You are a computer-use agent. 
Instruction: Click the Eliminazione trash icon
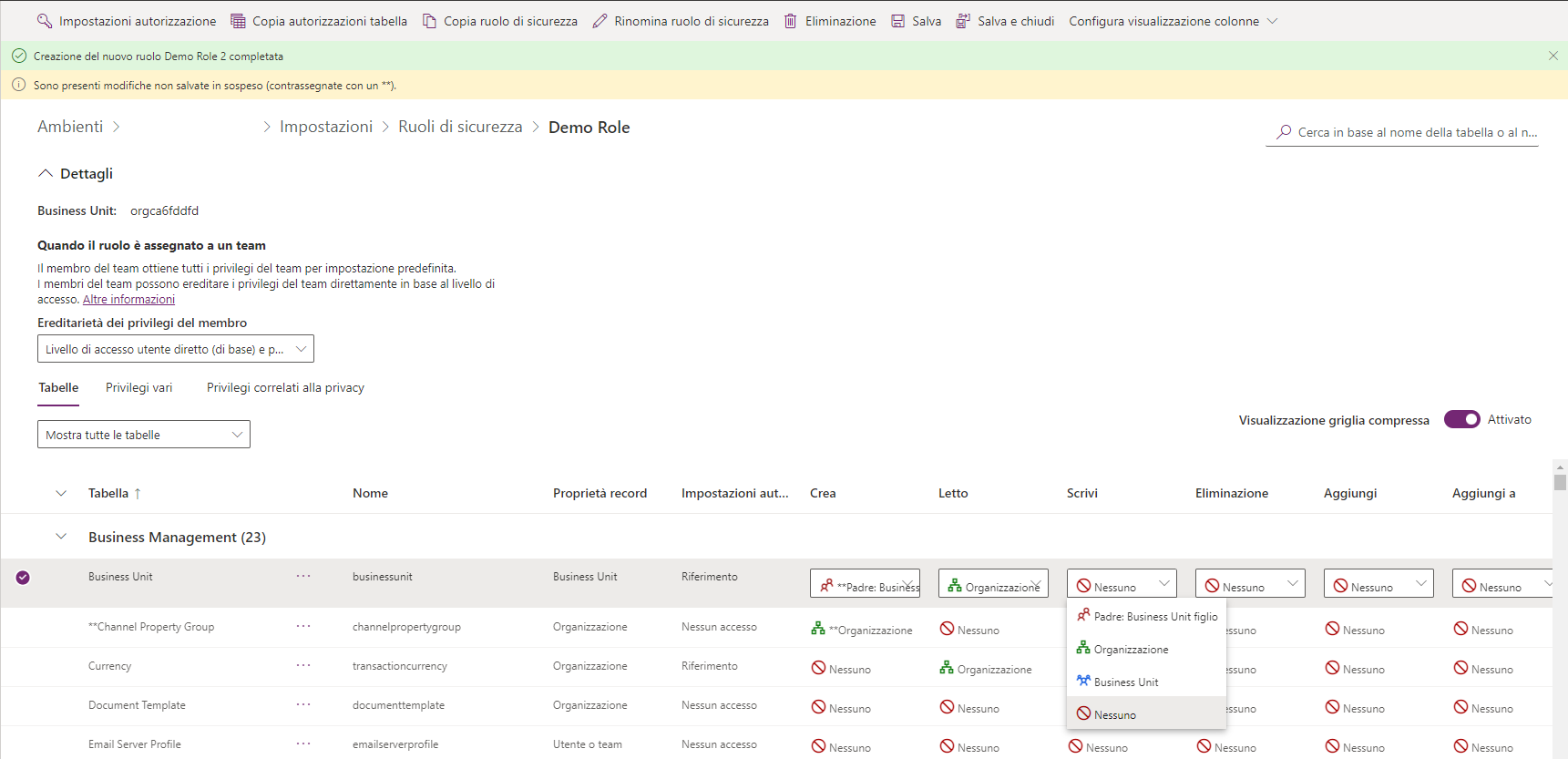click(791, 21)
